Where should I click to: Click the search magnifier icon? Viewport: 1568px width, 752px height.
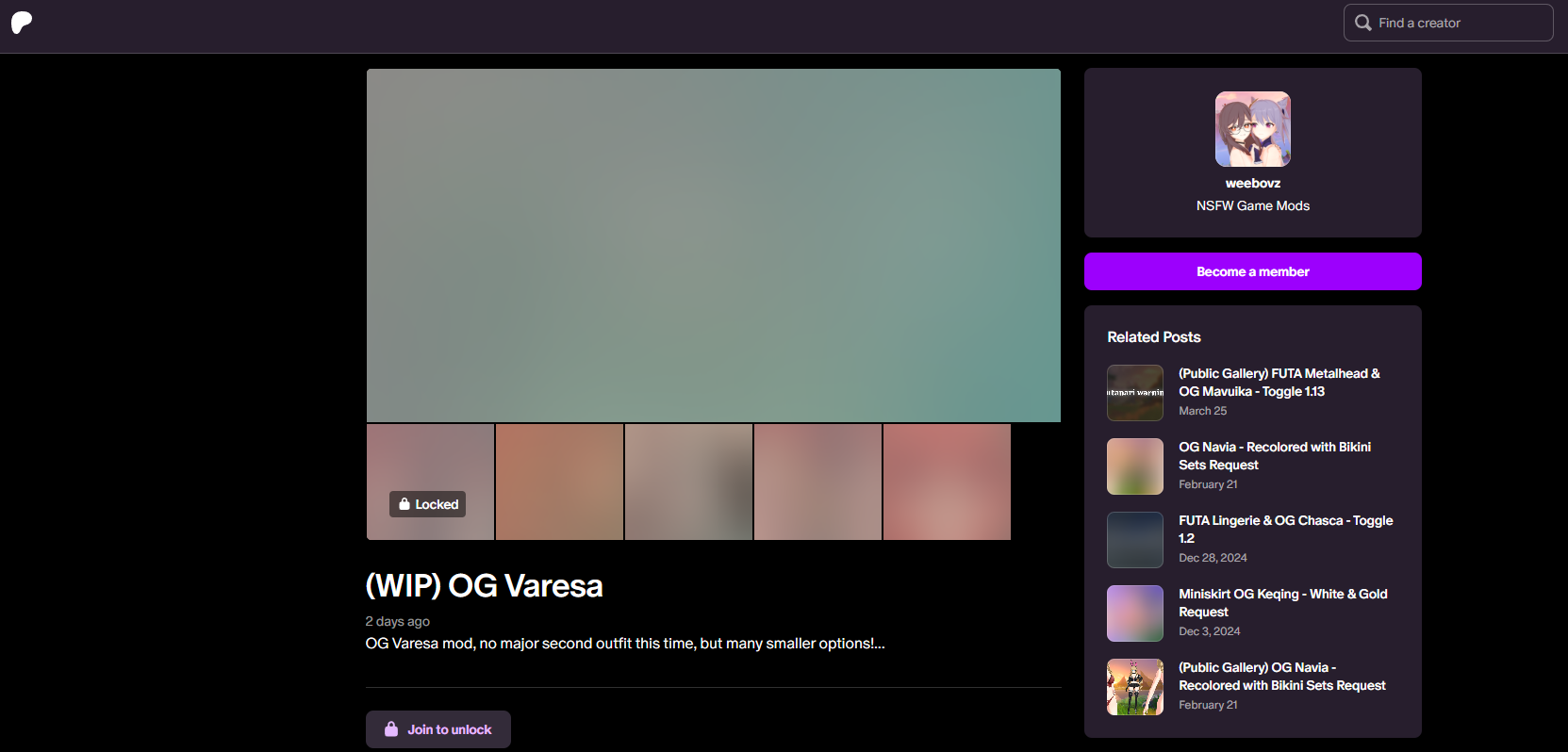(x=1362, y=23)
